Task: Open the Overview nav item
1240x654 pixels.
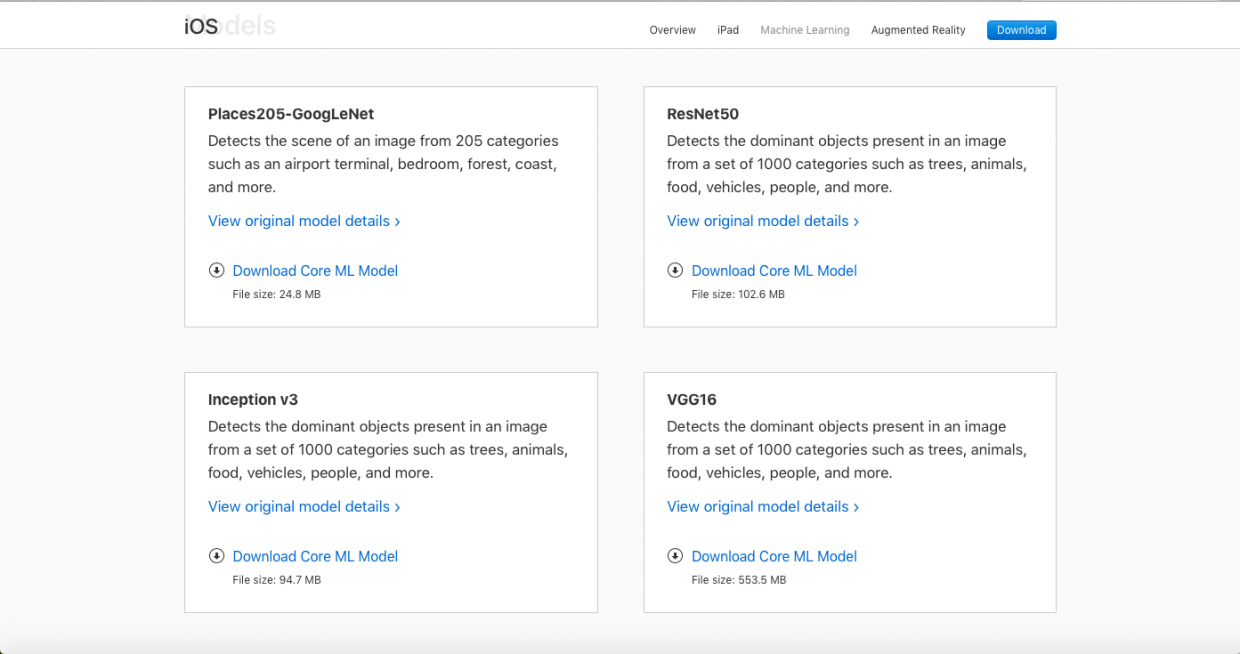Action: pyautogui.click(x=672, y=30)
